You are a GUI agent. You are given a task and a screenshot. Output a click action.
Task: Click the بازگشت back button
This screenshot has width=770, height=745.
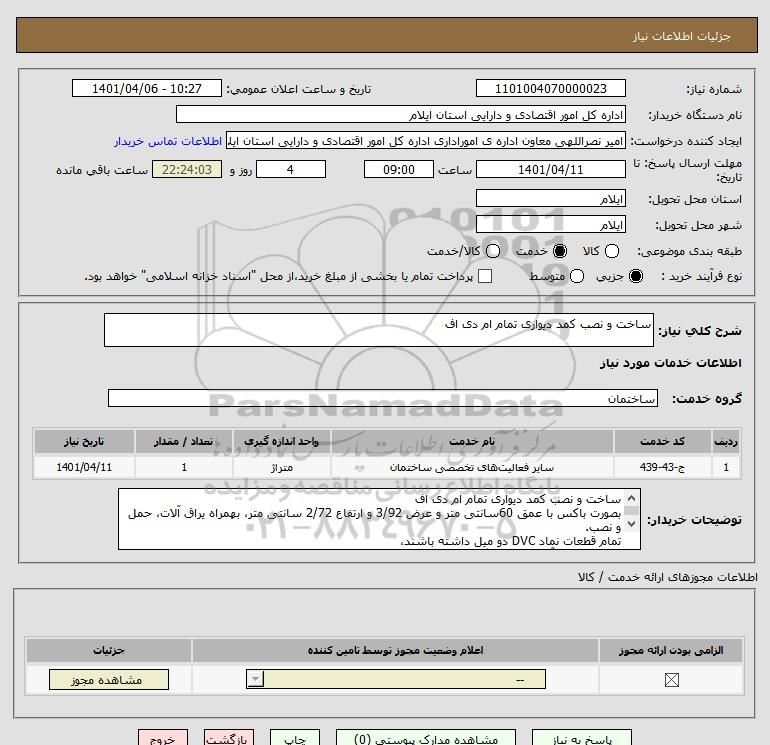pyautogui.click(x=229, y=738)
